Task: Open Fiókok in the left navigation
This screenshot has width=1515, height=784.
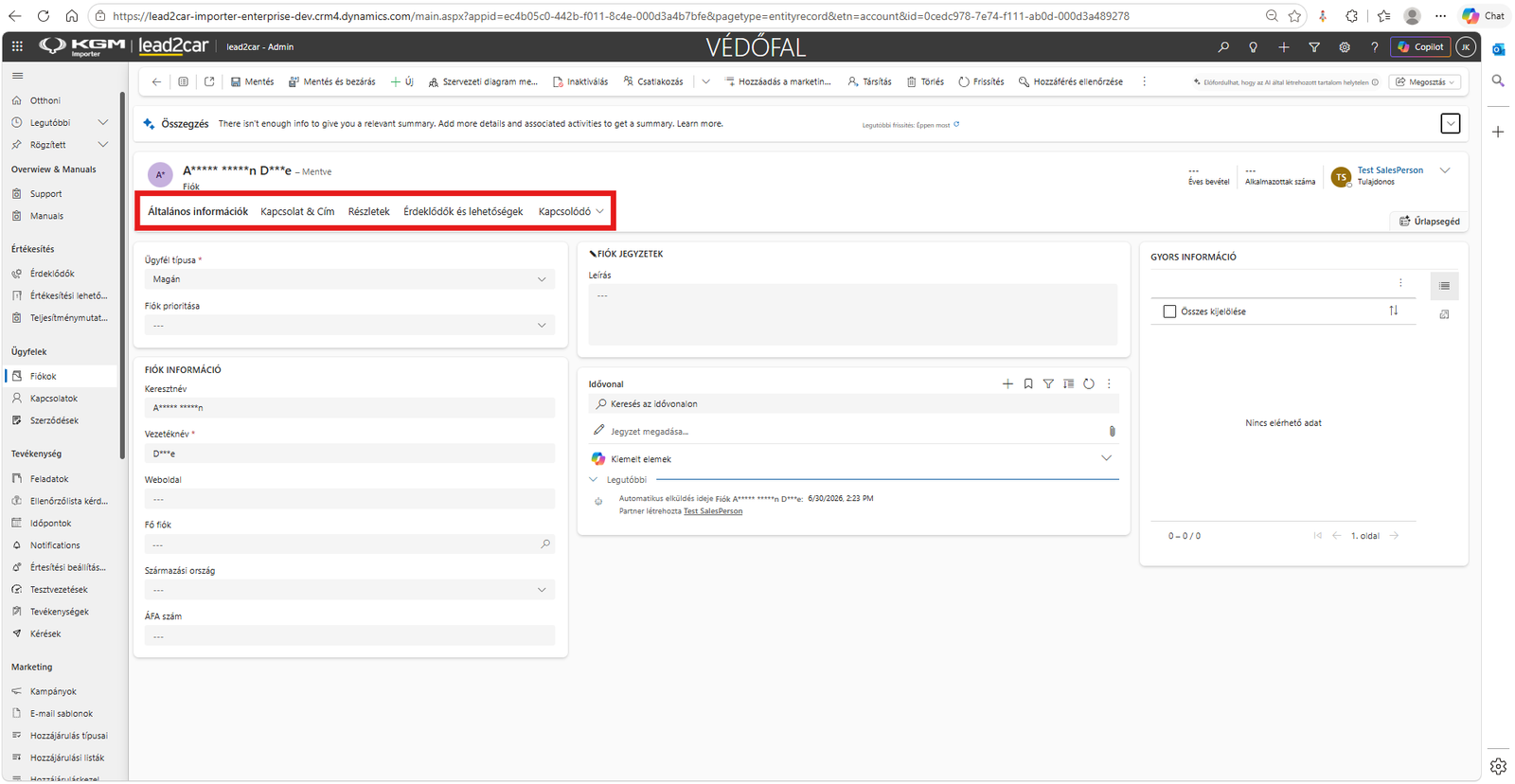Action: (59, 376)
